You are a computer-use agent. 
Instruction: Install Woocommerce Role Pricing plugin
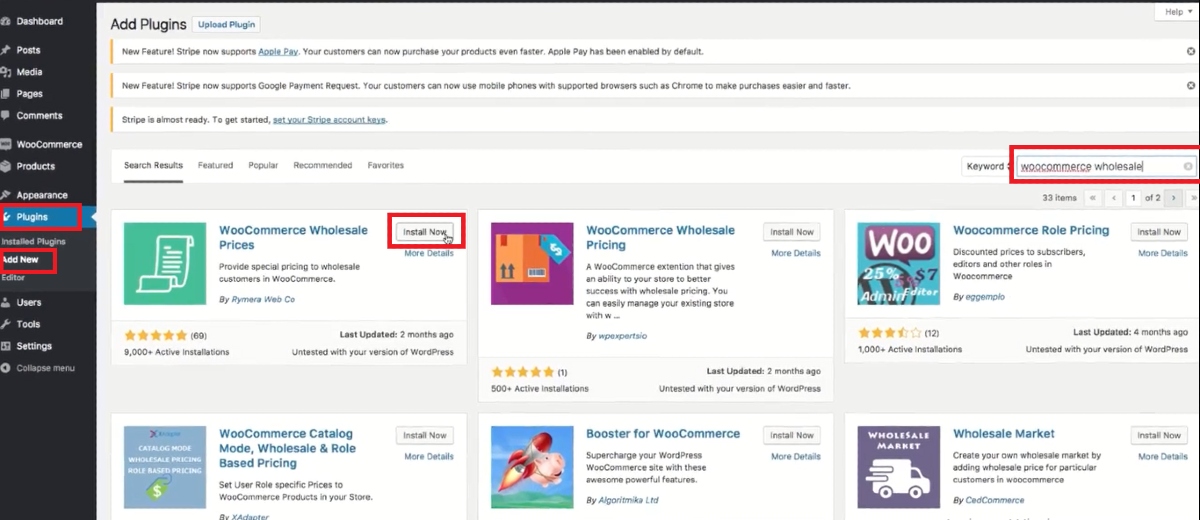1159,232
